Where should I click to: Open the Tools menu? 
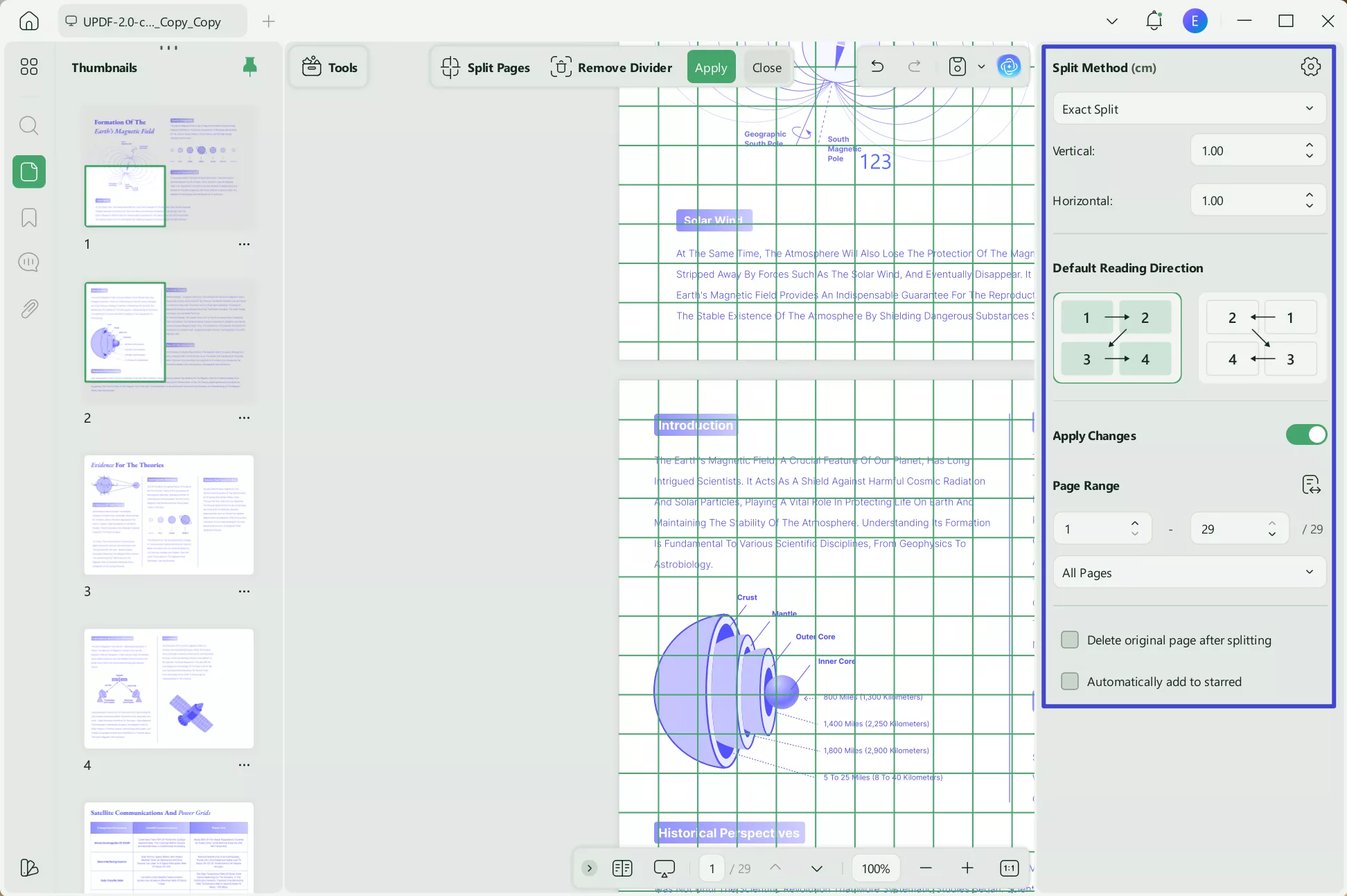click(330, 67)
